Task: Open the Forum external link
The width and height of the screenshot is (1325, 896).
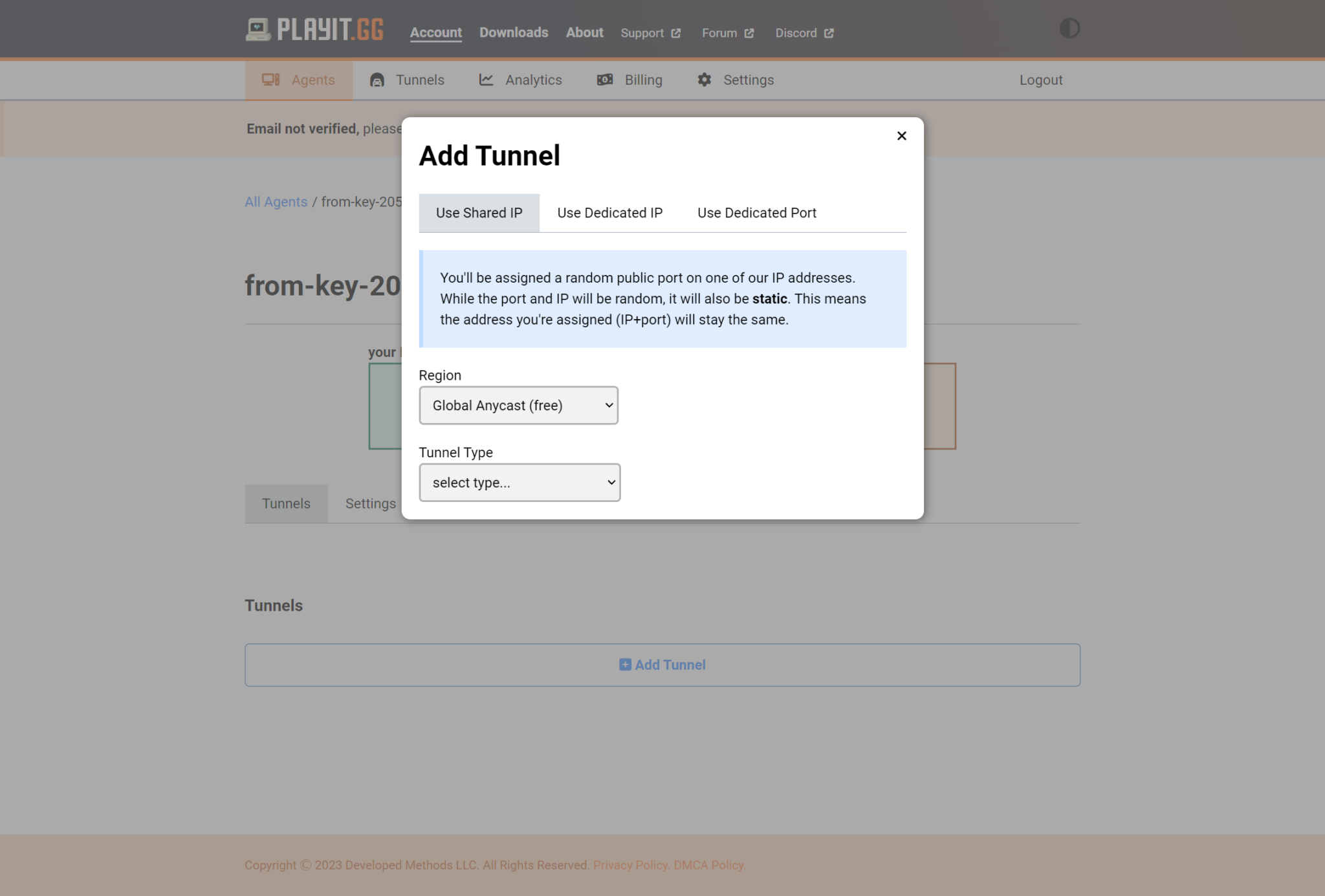Action: [x=727, y=33]
